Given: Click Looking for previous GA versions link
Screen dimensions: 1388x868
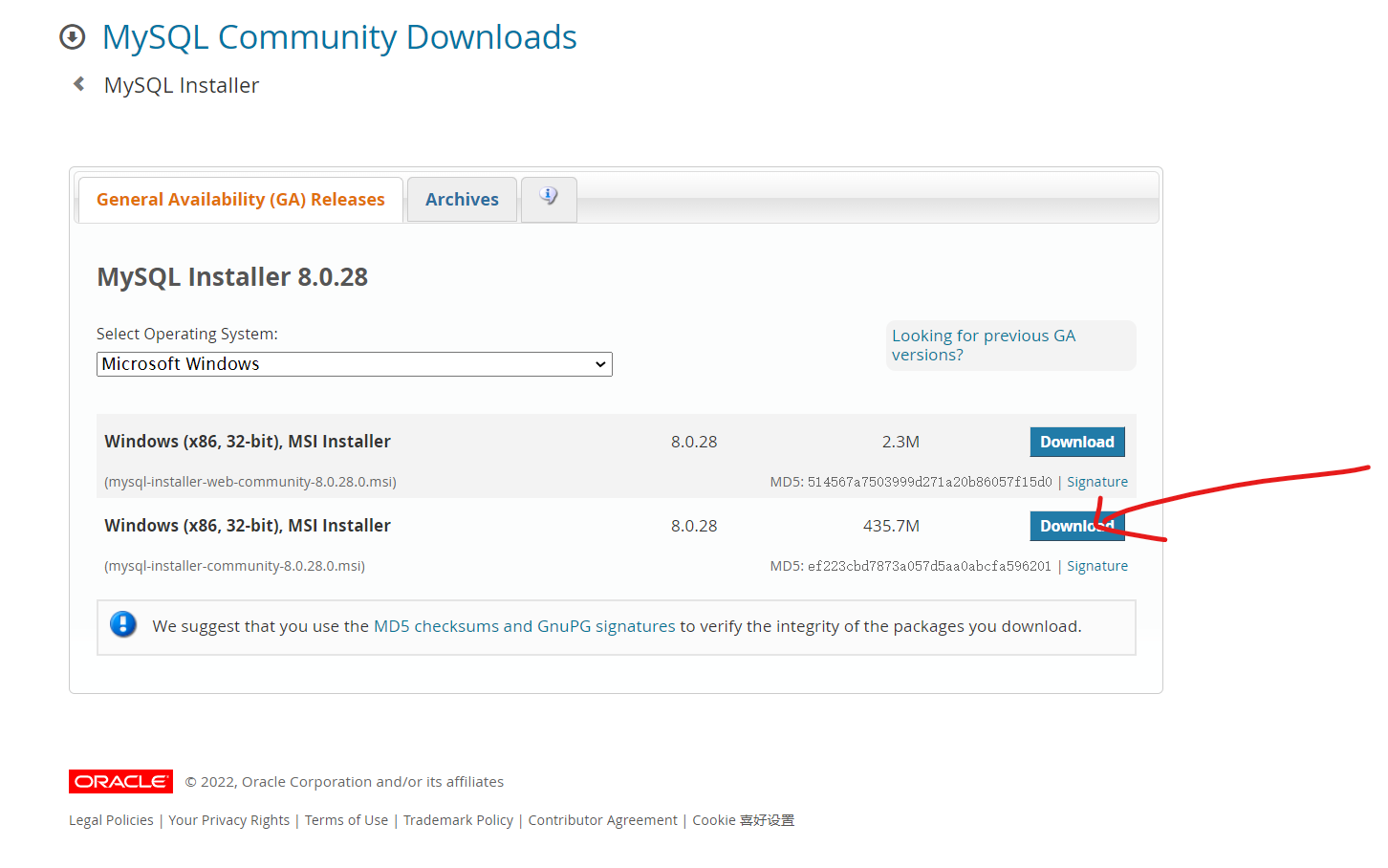Looking at the screenshot, I should 984,345.
